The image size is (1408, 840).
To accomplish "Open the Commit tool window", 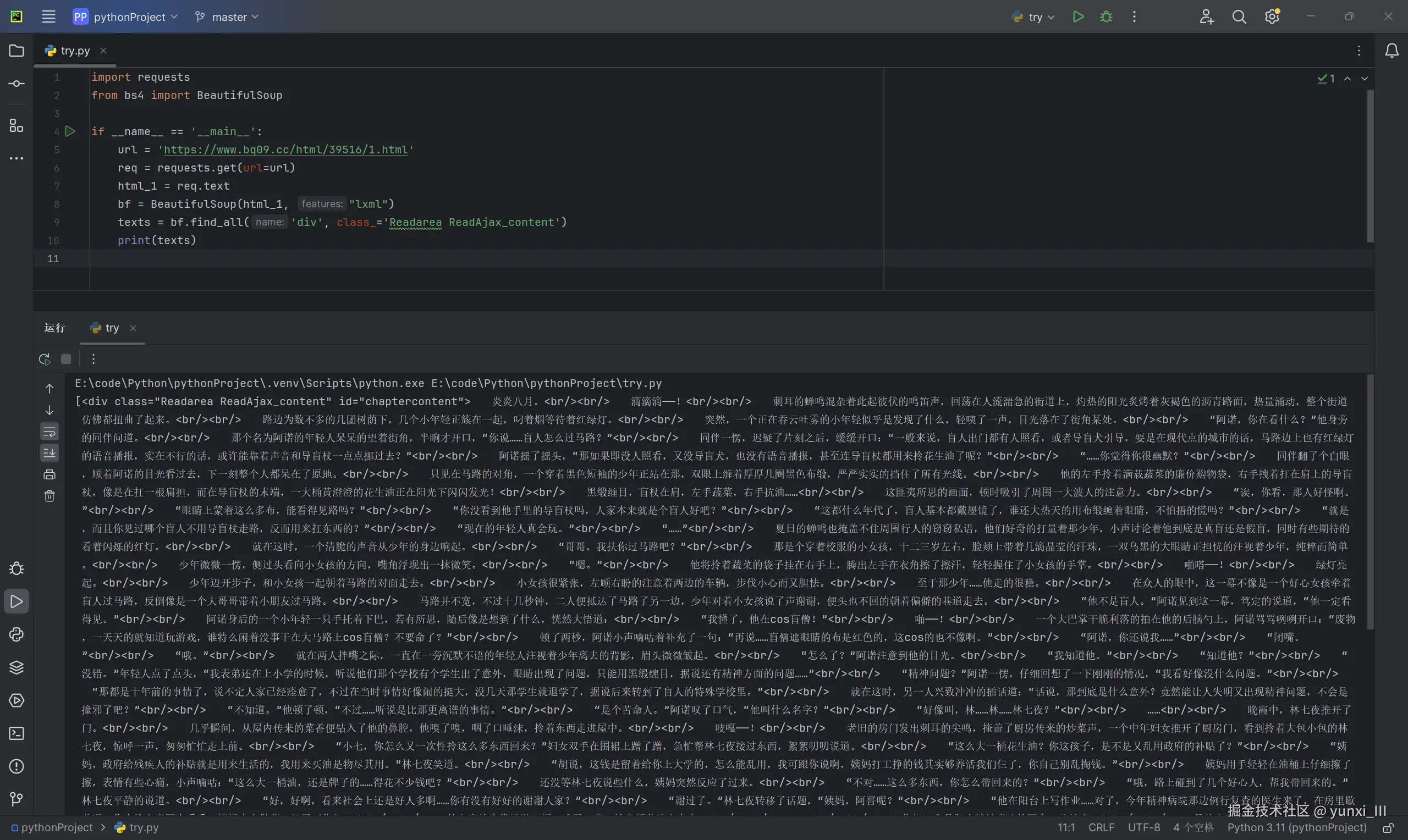I will pos(16,84).
